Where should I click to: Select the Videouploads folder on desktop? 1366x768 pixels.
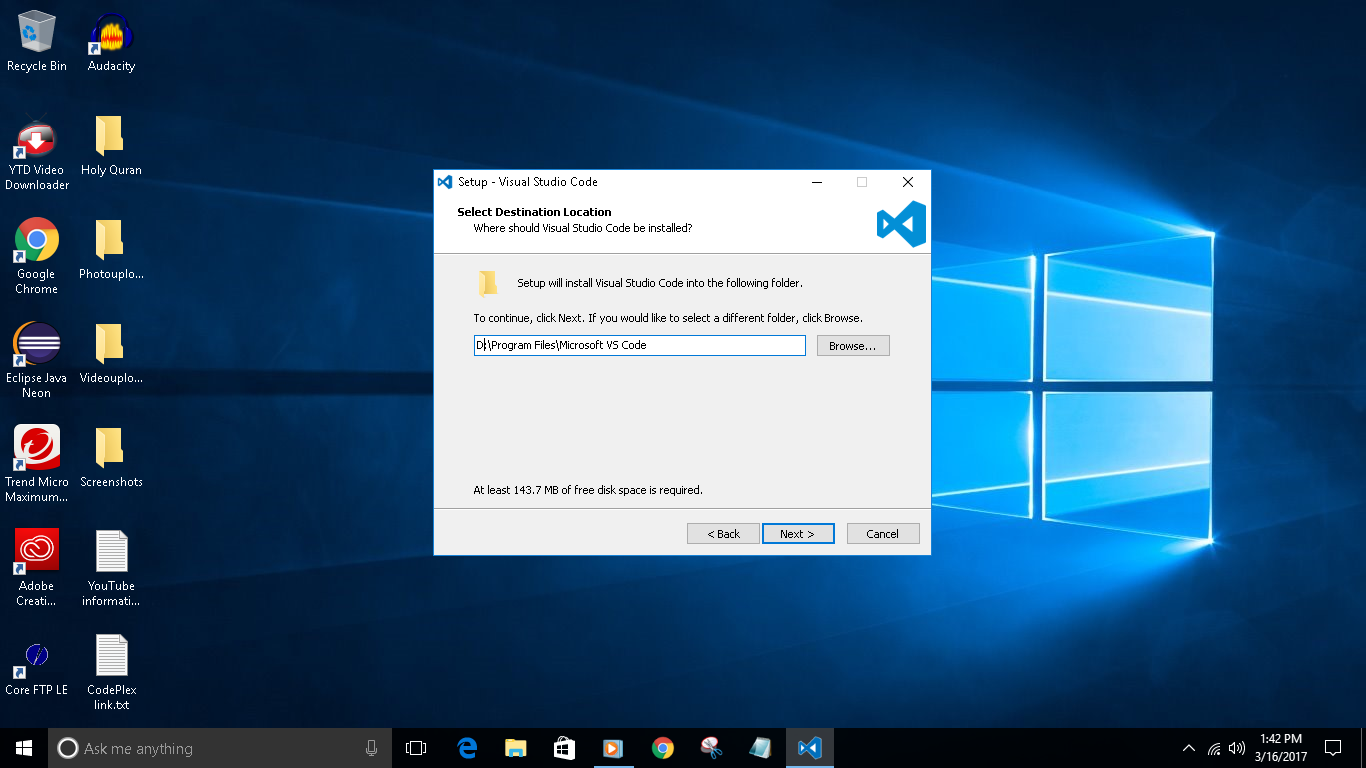click(111, 354)
